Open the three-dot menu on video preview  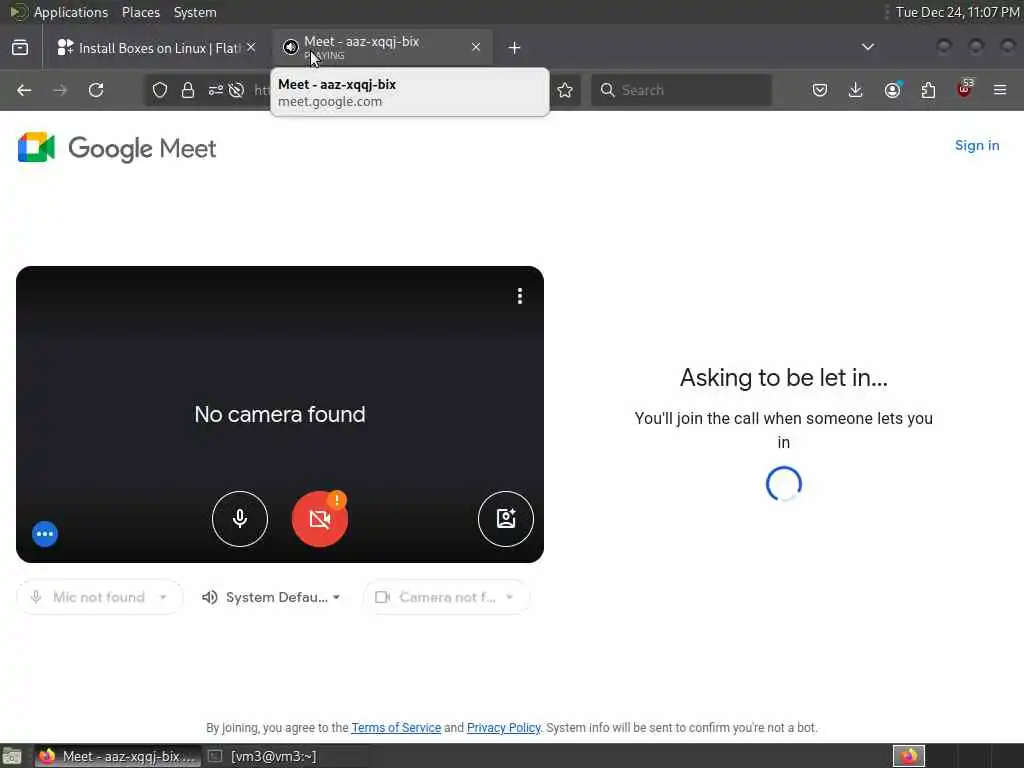(520, 296)
